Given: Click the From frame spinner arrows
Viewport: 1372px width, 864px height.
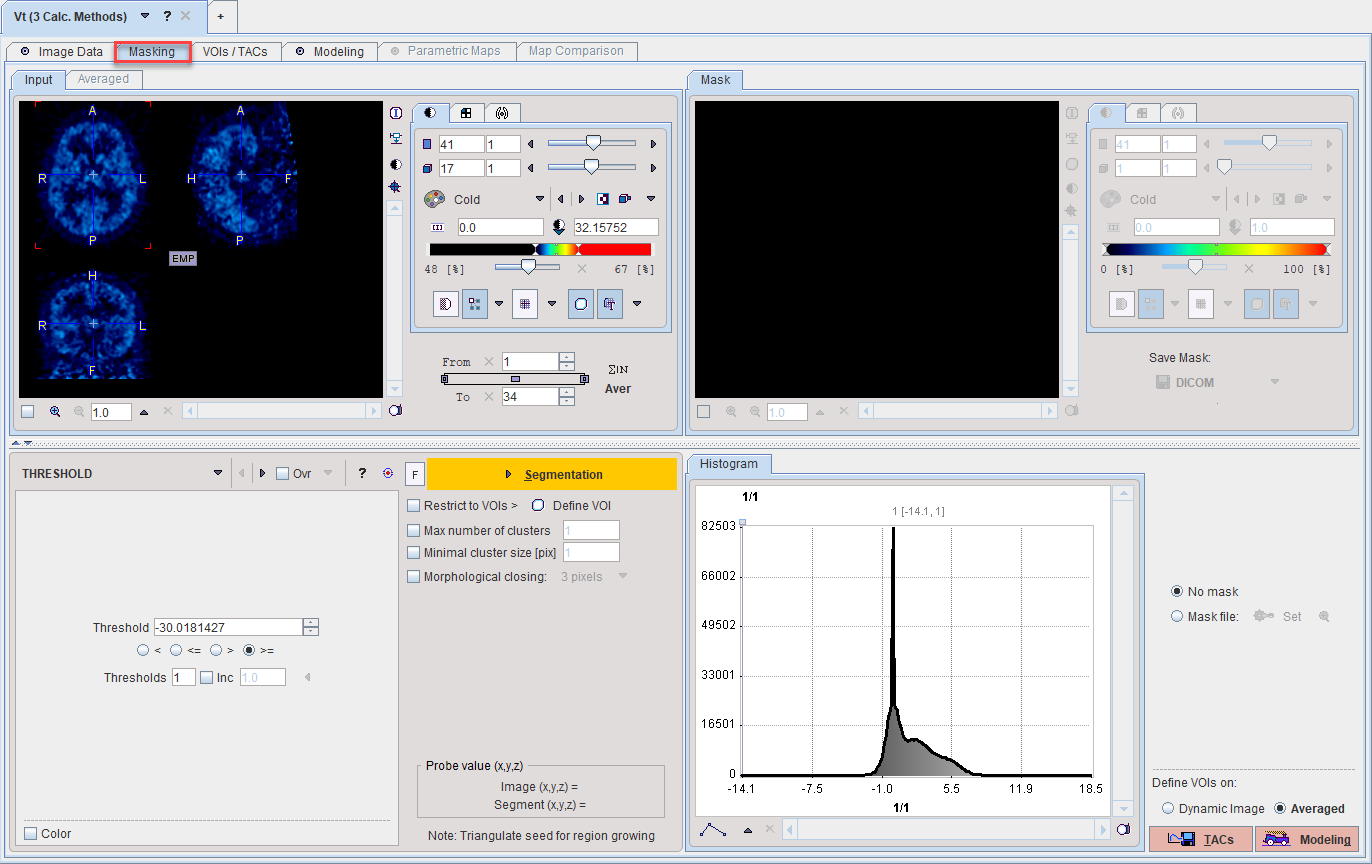Looking at the screenshot, I should (567, 361).
